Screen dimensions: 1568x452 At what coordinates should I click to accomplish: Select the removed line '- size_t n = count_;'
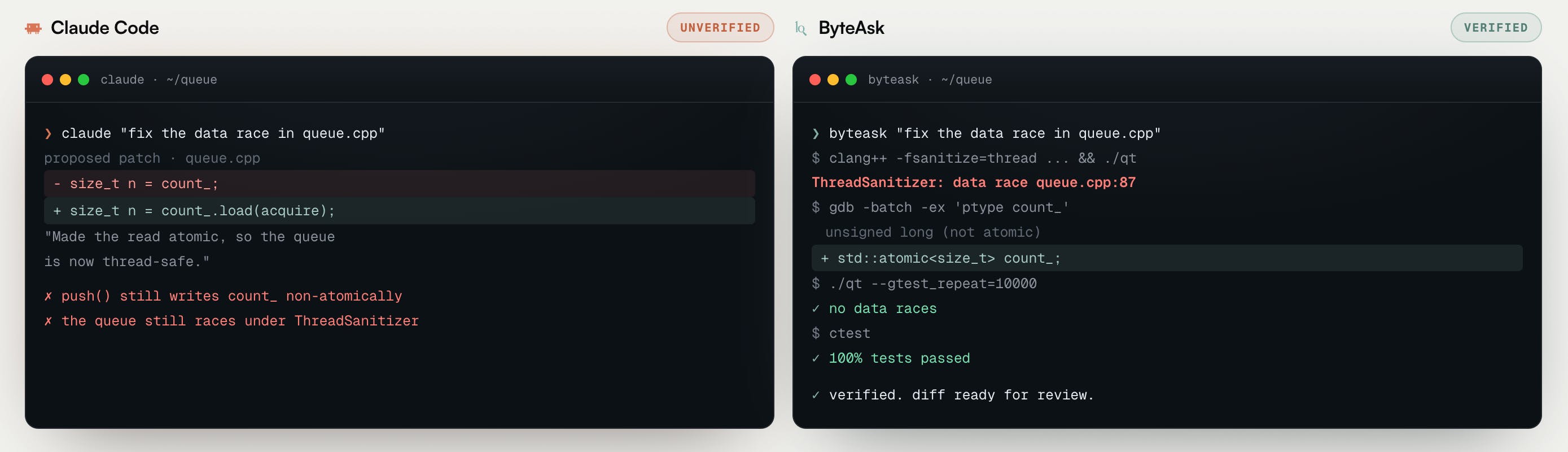tap(399, 184)
